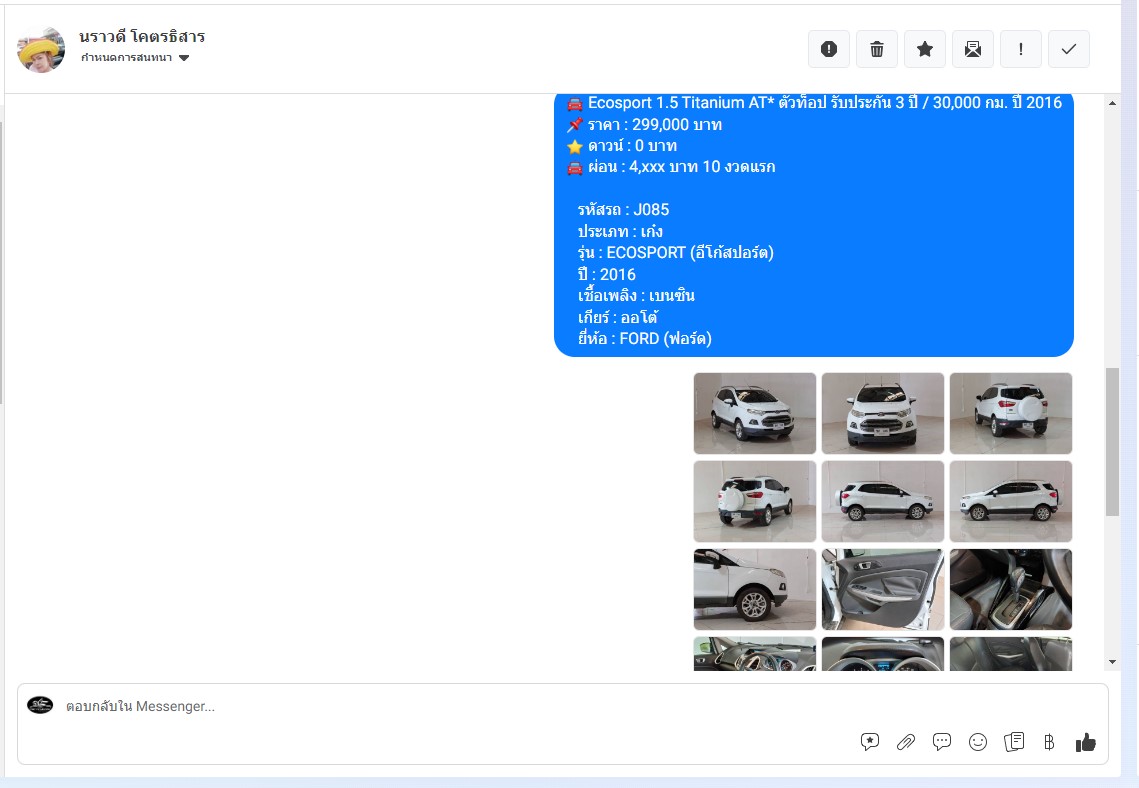Open gear shifter interior photo
Viewport: 1139px width, 788px height.
pos(1010,589)
